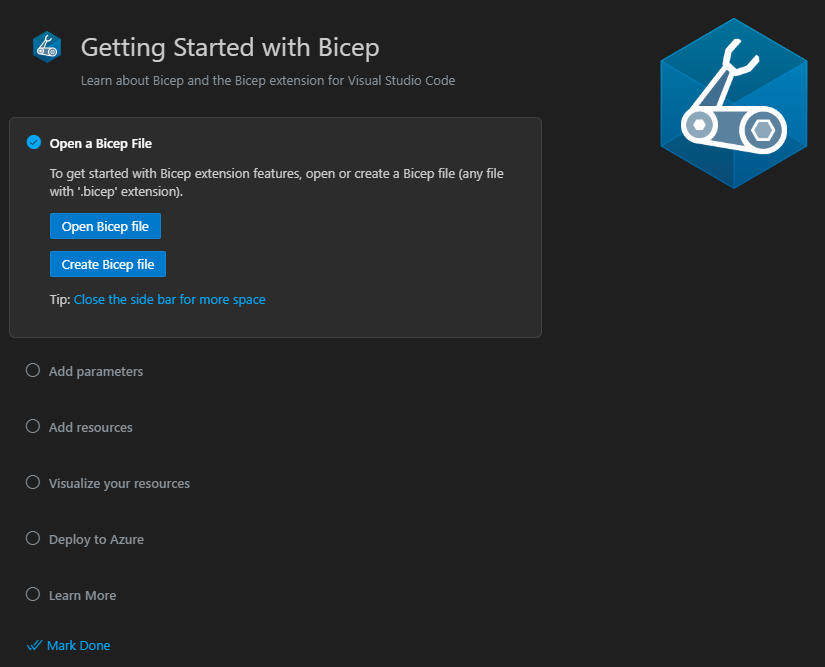Viewport: 825px width, 667px height.
Task: Expand the Visualize your resources step
Action: point(118,483)
